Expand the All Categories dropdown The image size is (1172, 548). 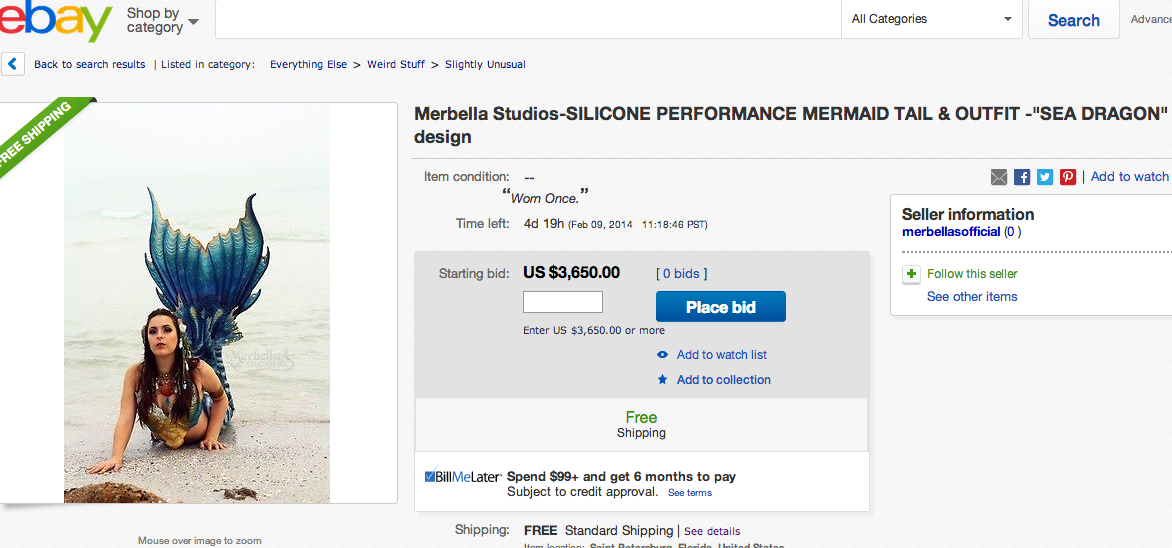(932, 19)
